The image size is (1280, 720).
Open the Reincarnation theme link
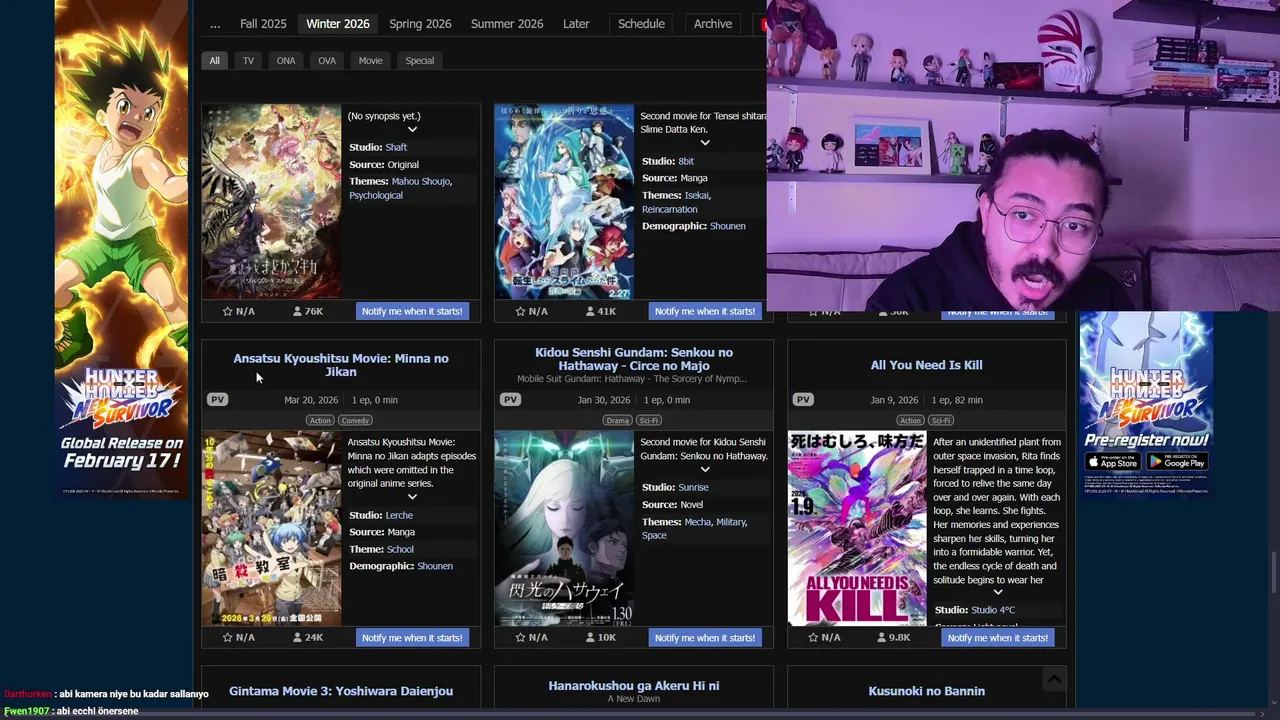[670, 210]
